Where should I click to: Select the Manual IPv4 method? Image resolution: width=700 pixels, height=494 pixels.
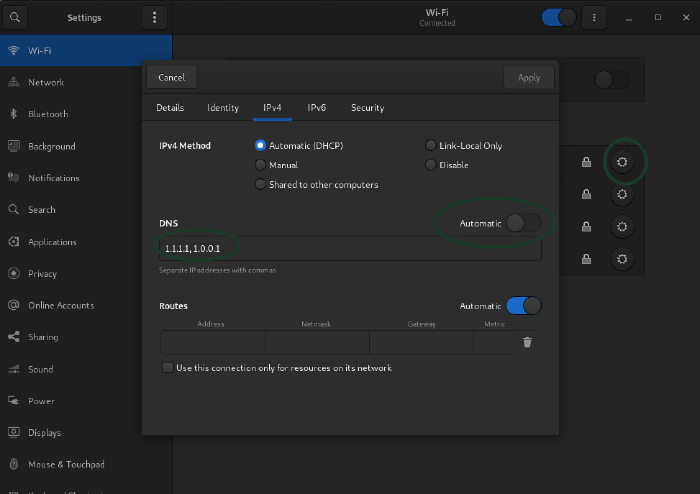tap(261, 165)
